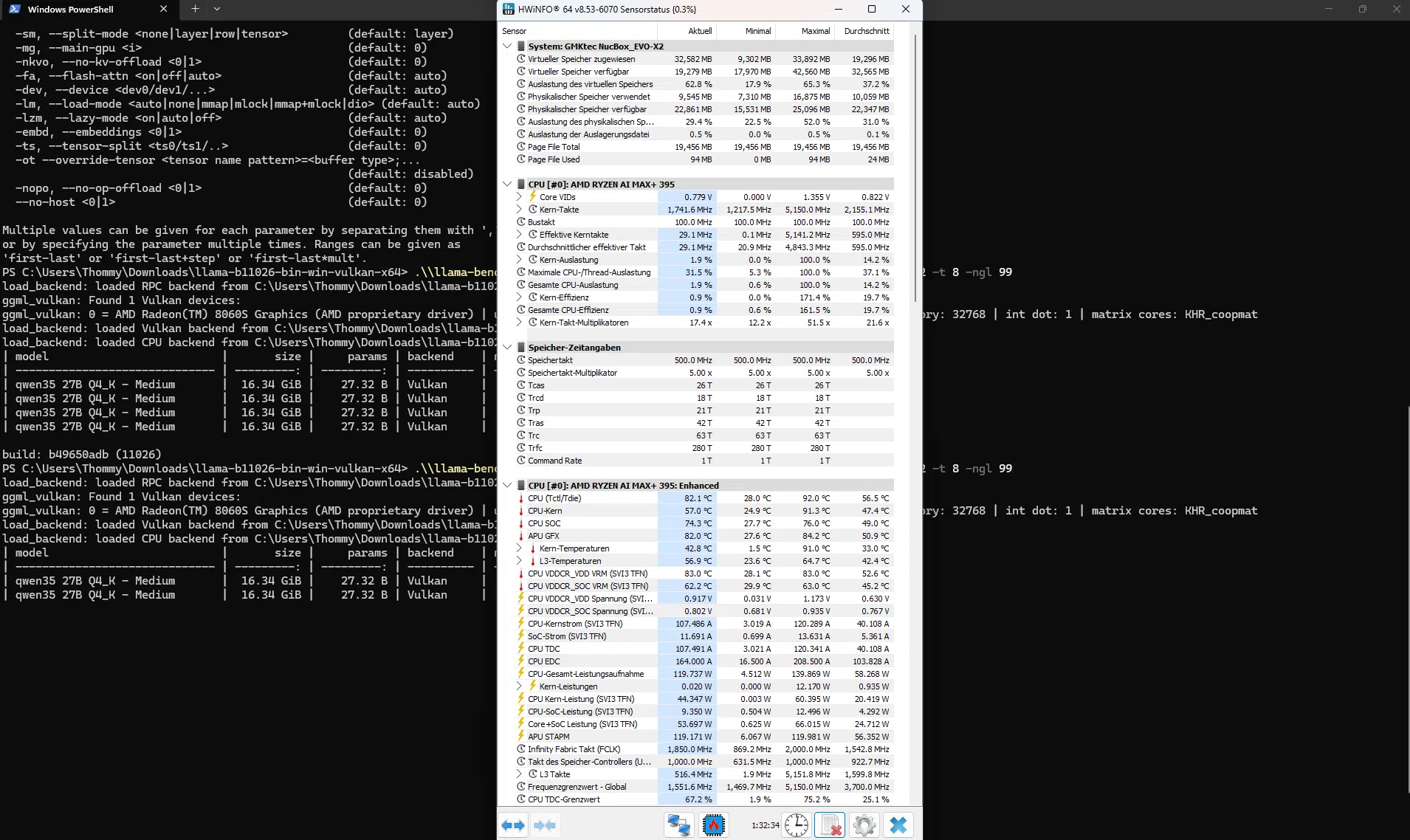1410x840 pixels.
Task: Collapse the CPU AMD RYZEN AI MAX+ 395 section
Action: click(507, 184)
